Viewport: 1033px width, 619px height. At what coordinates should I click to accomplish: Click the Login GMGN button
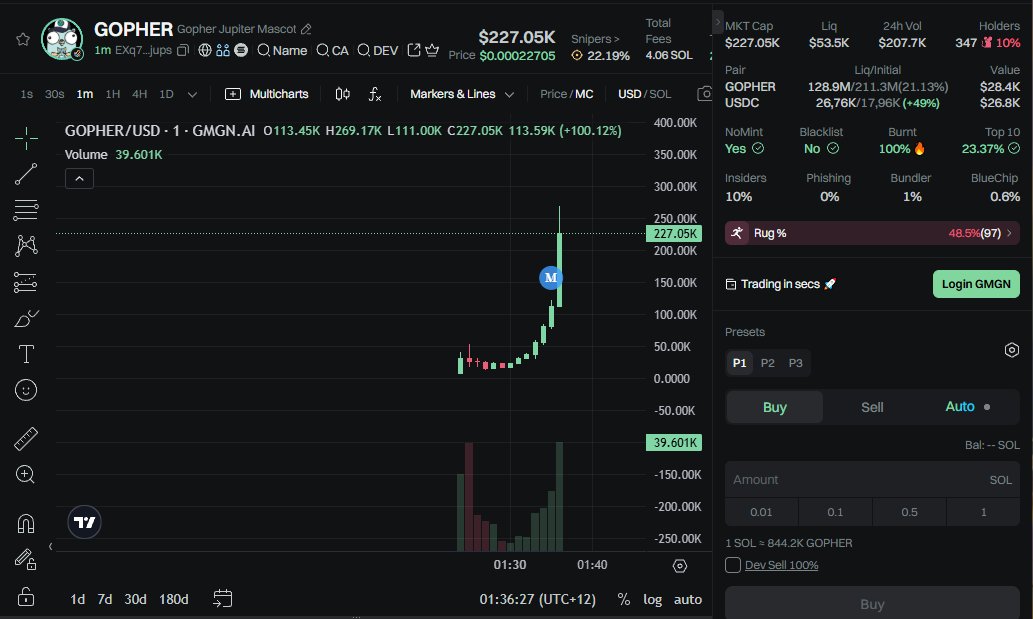tap(976, 284)
